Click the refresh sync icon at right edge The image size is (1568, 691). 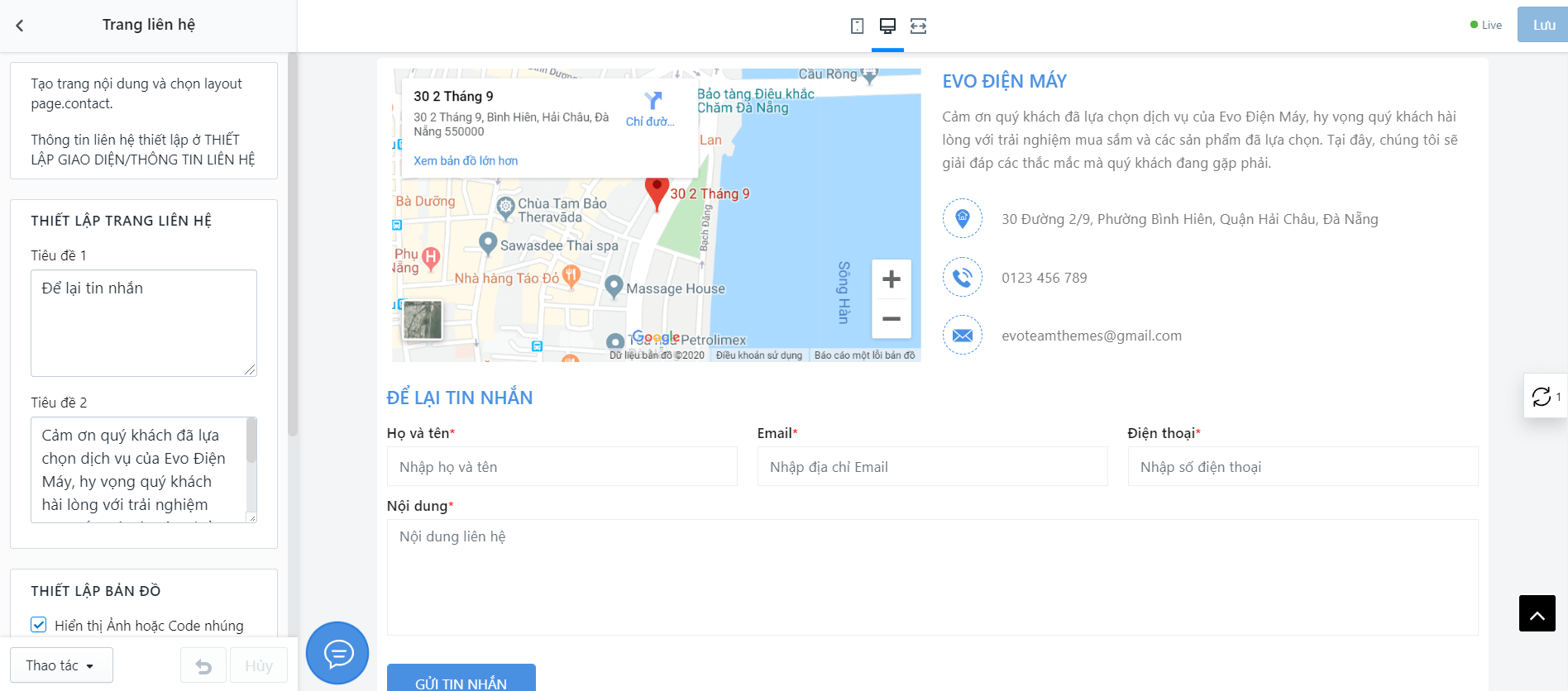coord(1542,397)
